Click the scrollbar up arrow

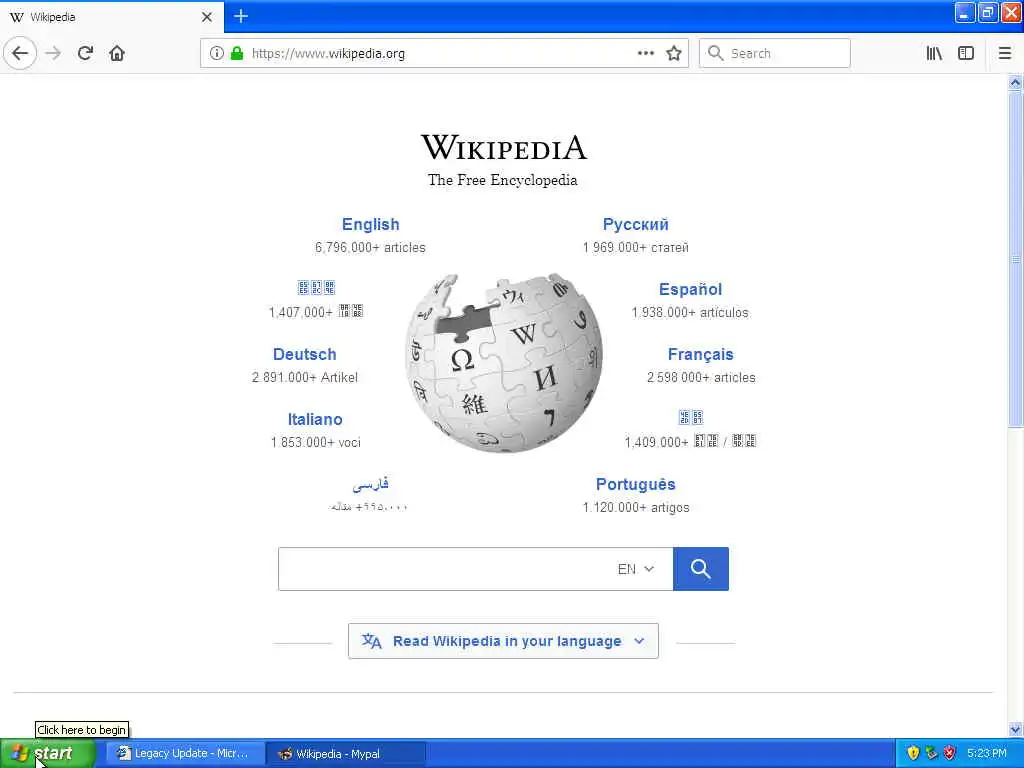(x=1015, y=82)
